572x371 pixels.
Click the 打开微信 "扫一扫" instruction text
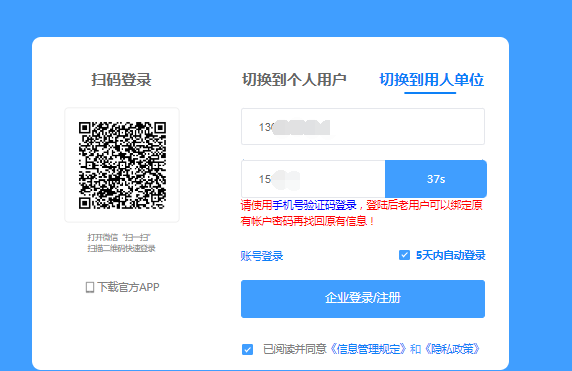(119, 237)
